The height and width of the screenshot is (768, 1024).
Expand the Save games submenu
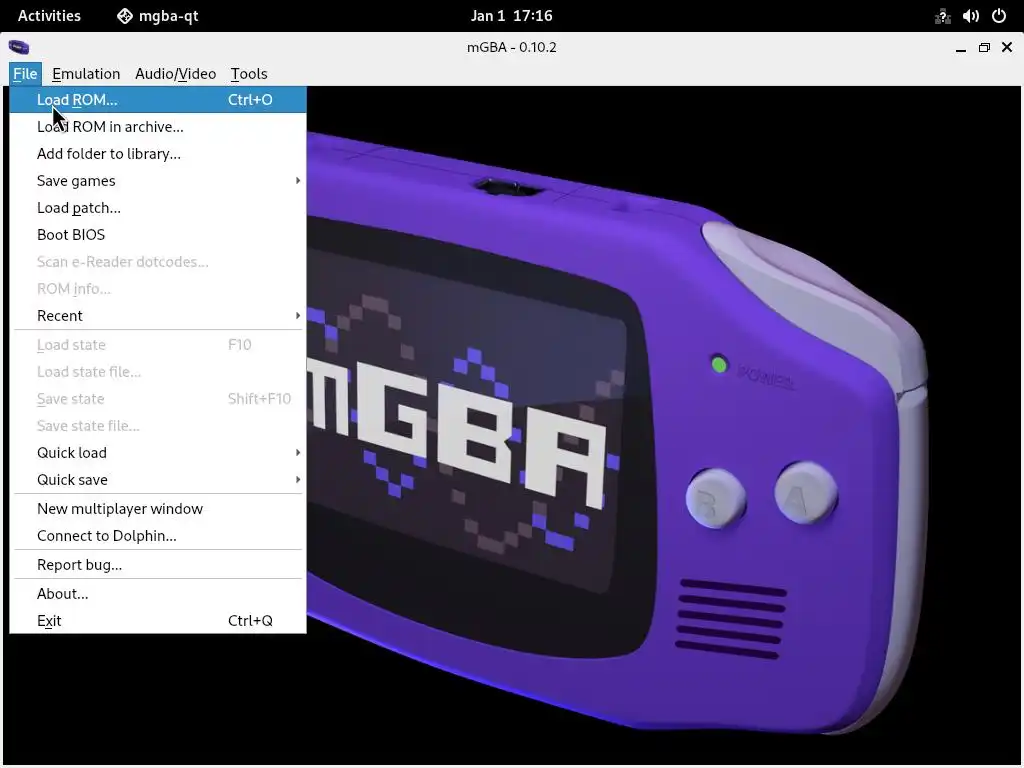click(x=158, y=181)
